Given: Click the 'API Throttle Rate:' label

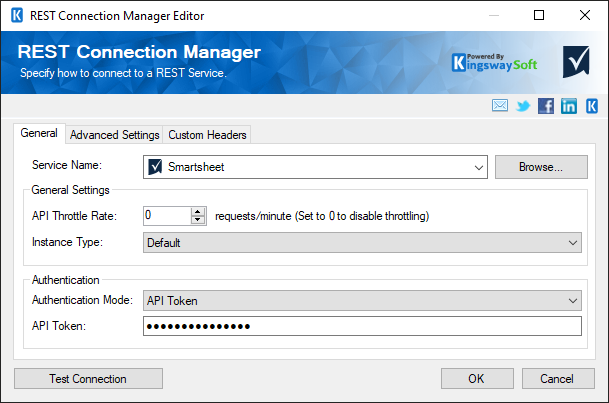Looking at the screenshot, I should pos(74,216).
